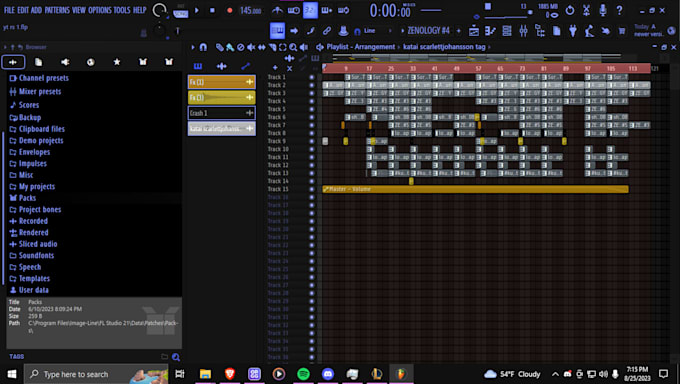680x384 pixels.
Task: Click the typing keyboard to piano icon
Action: [278, 31]
